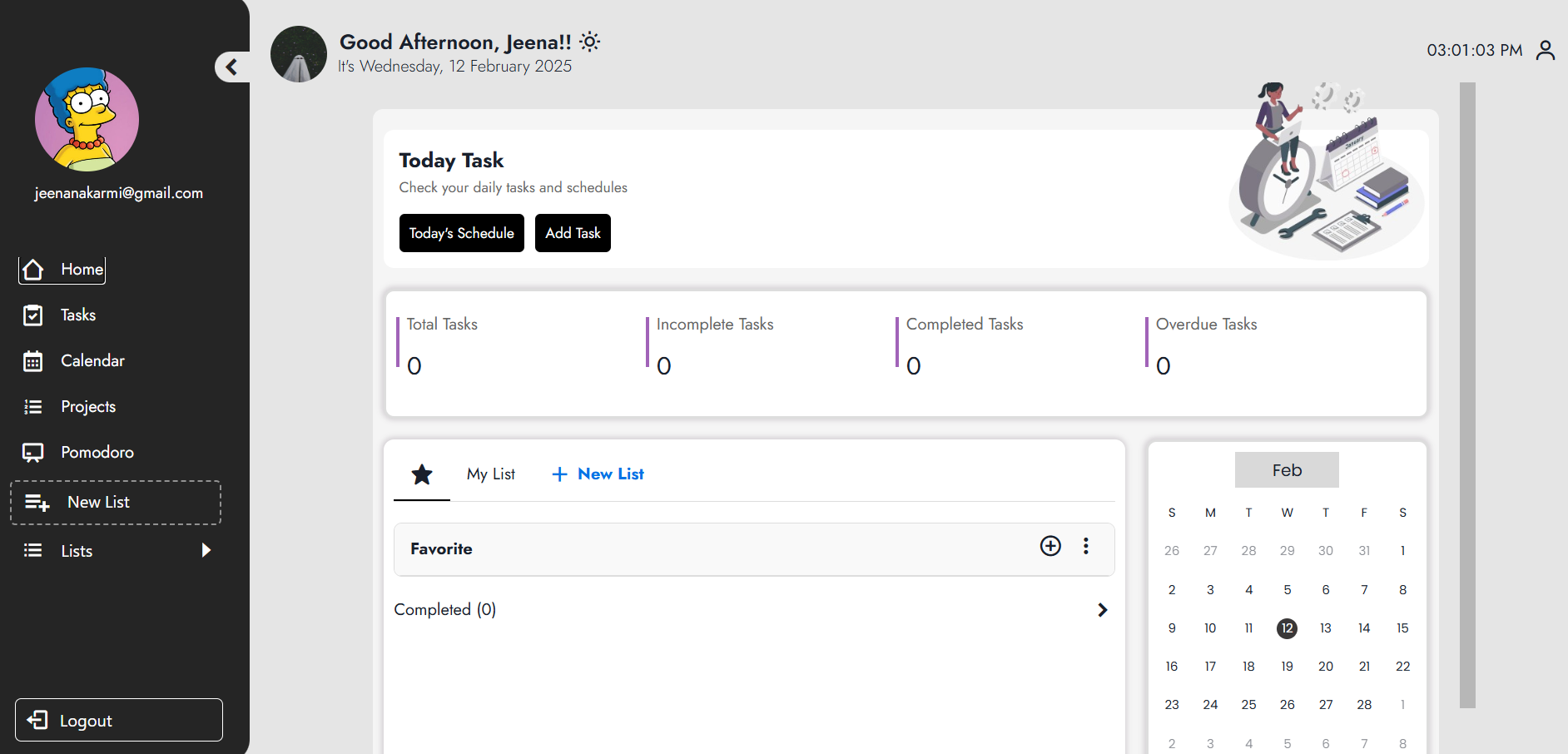
Task: Click the blue New List link
Action: [x=598, y=474]
